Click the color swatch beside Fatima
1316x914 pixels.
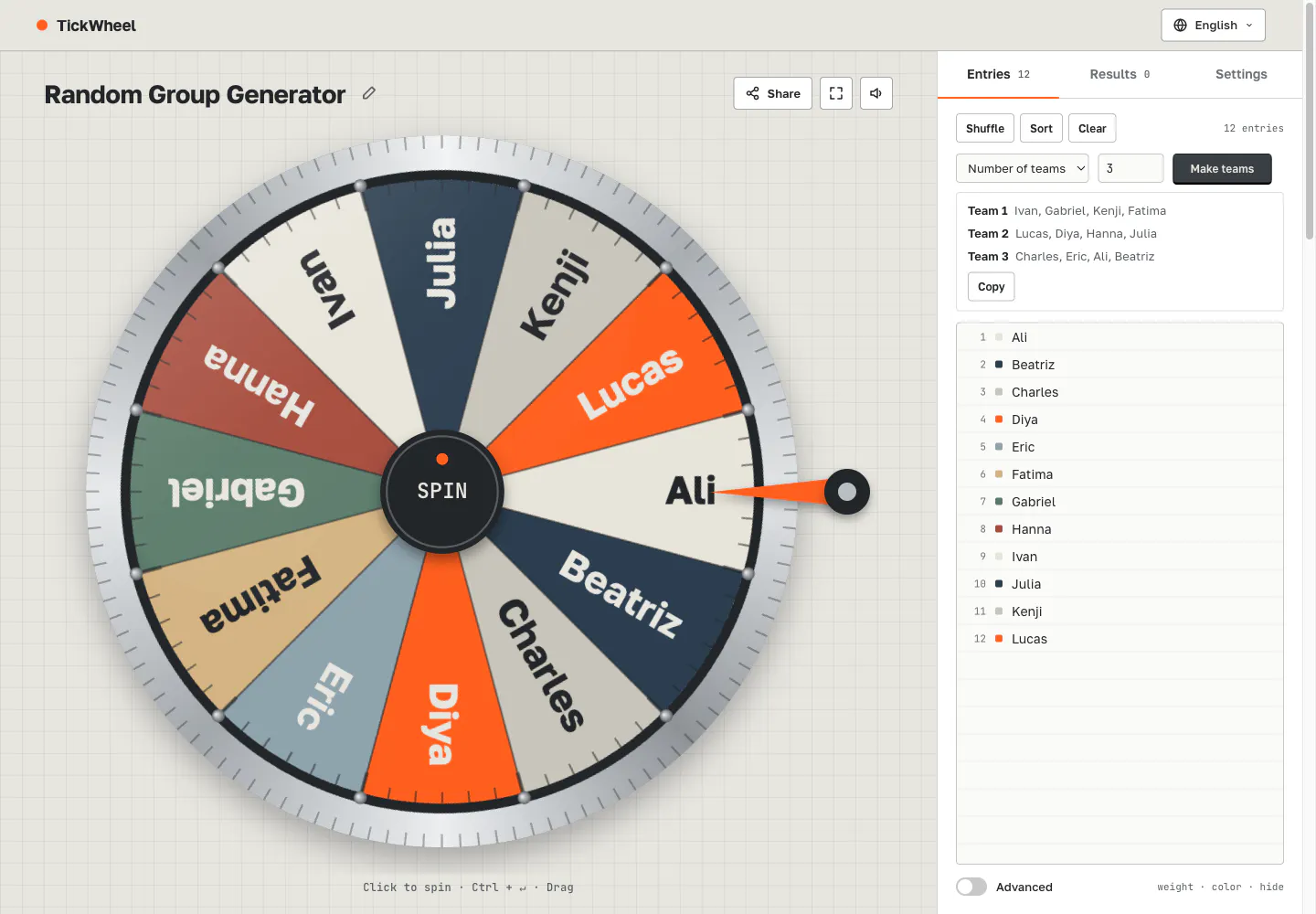click(999, 474)
